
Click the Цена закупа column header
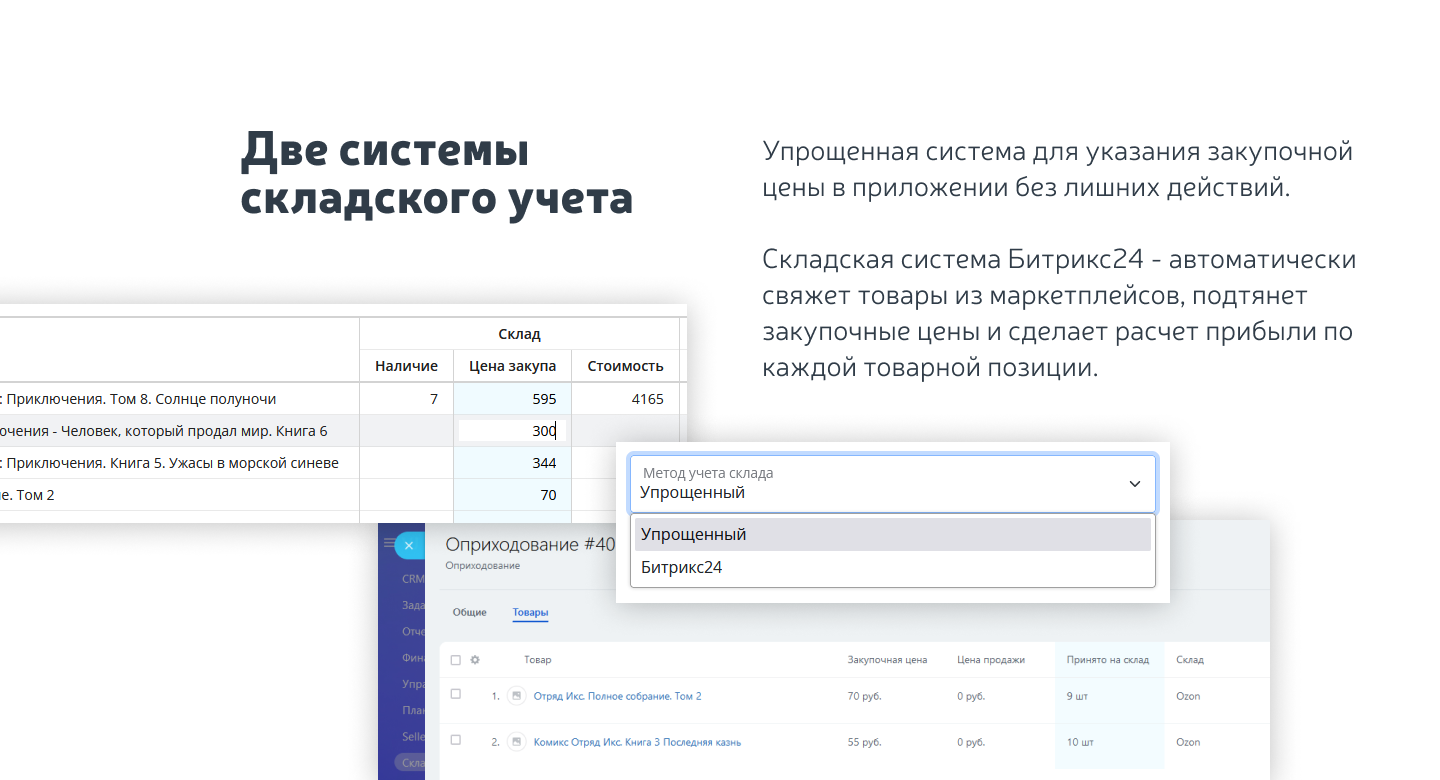pos(512,366)
